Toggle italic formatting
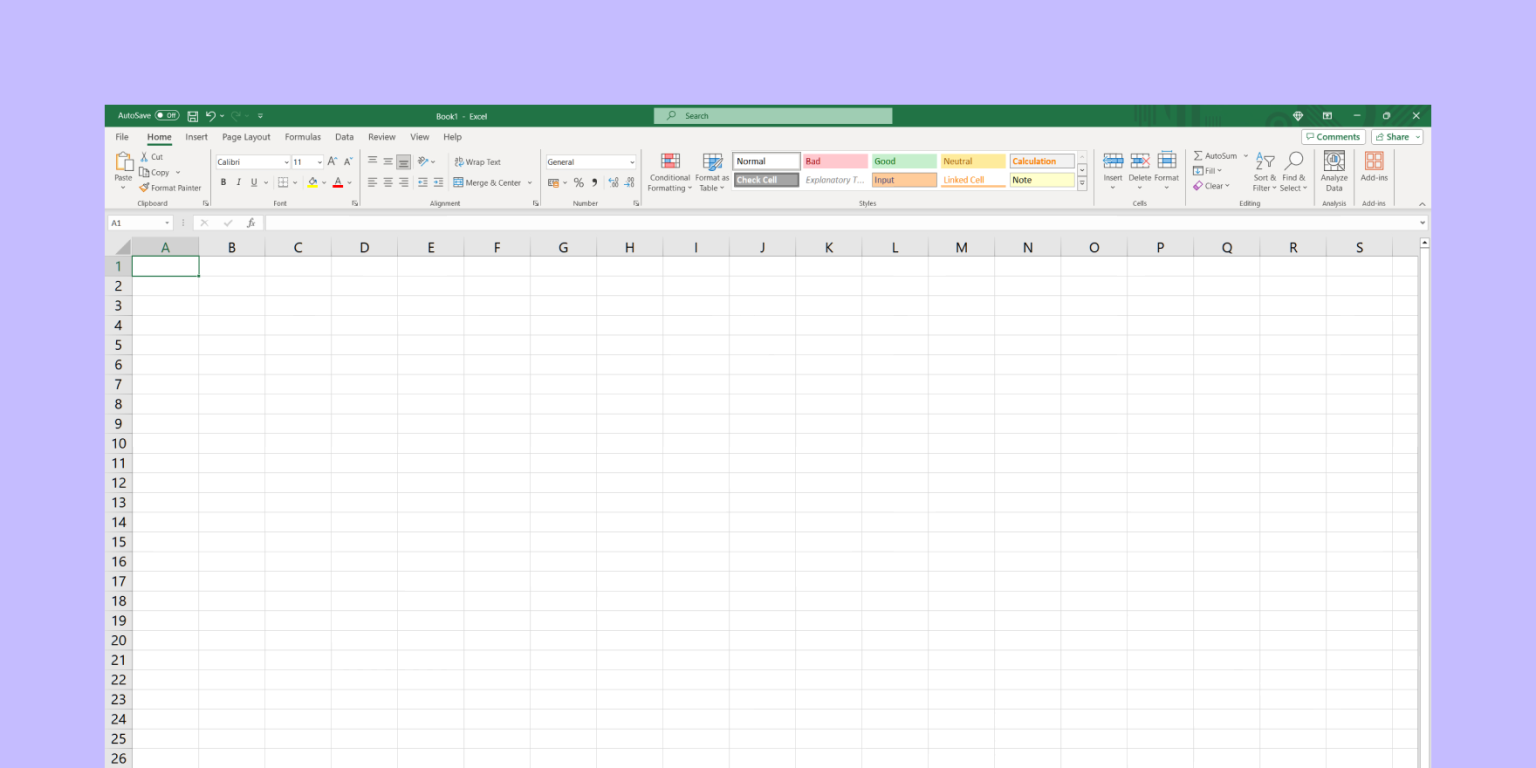This screenshot has width=1536, height=768. [x=237, y=182]
